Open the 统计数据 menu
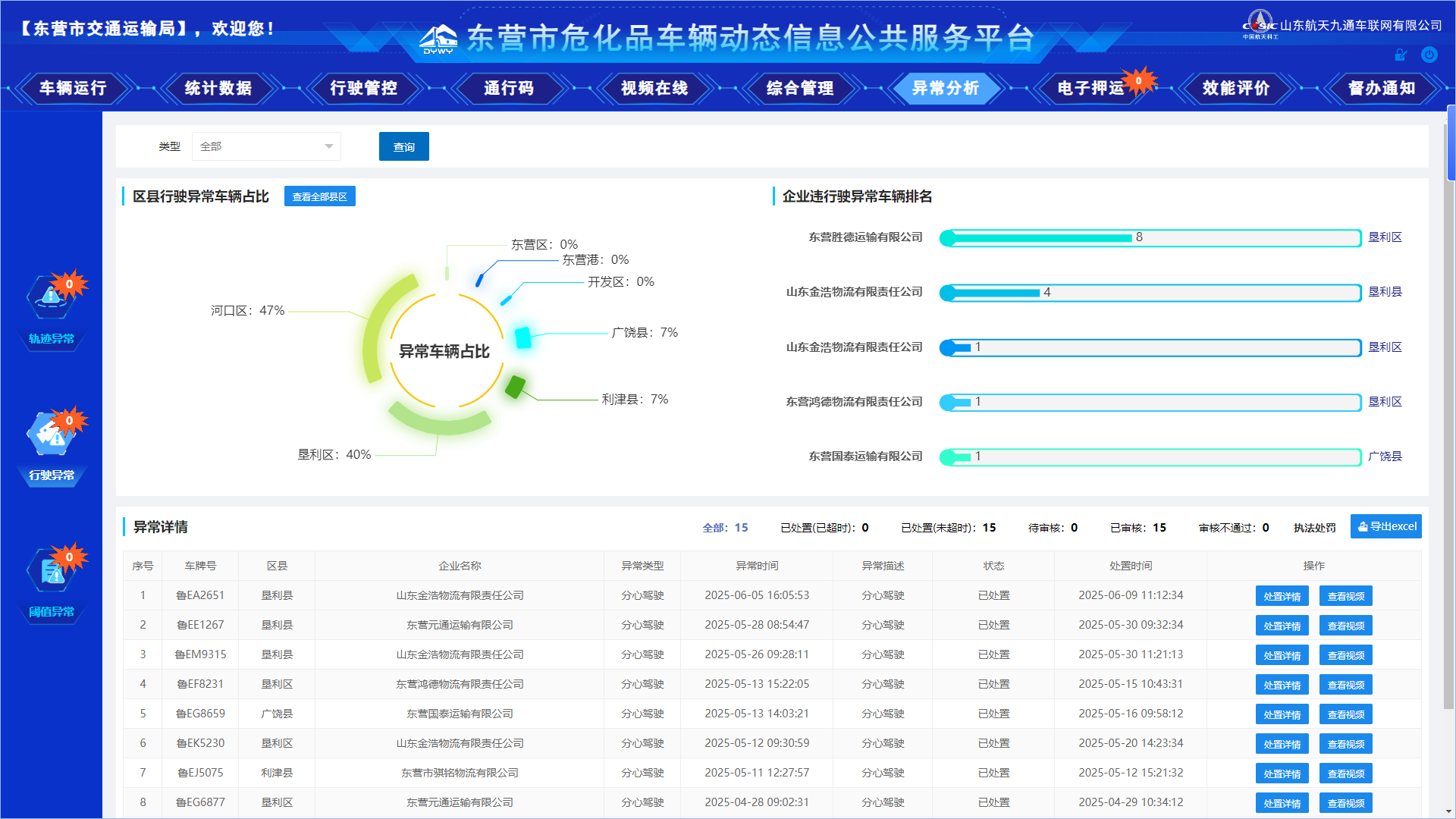 pos(218,88)
